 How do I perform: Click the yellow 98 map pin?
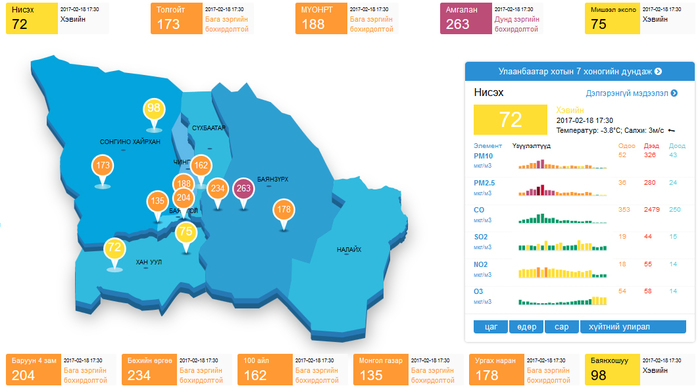[154, 108]
